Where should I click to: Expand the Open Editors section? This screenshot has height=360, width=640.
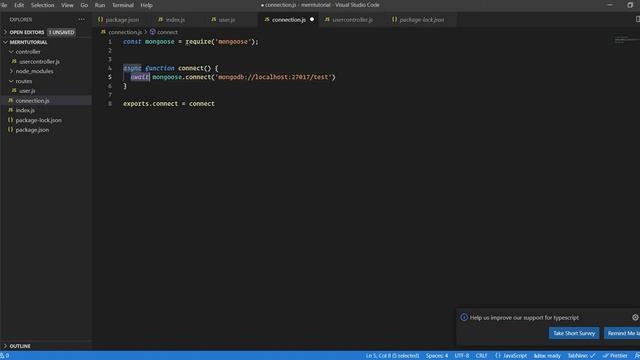point(27,32)
